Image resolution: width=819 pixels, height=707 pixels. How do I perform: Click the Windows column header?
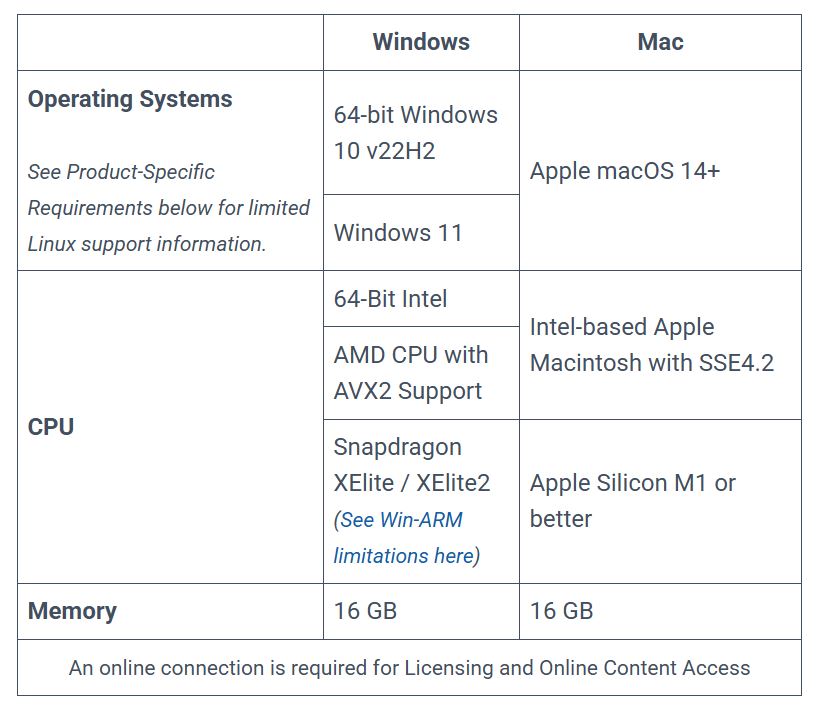421,42
